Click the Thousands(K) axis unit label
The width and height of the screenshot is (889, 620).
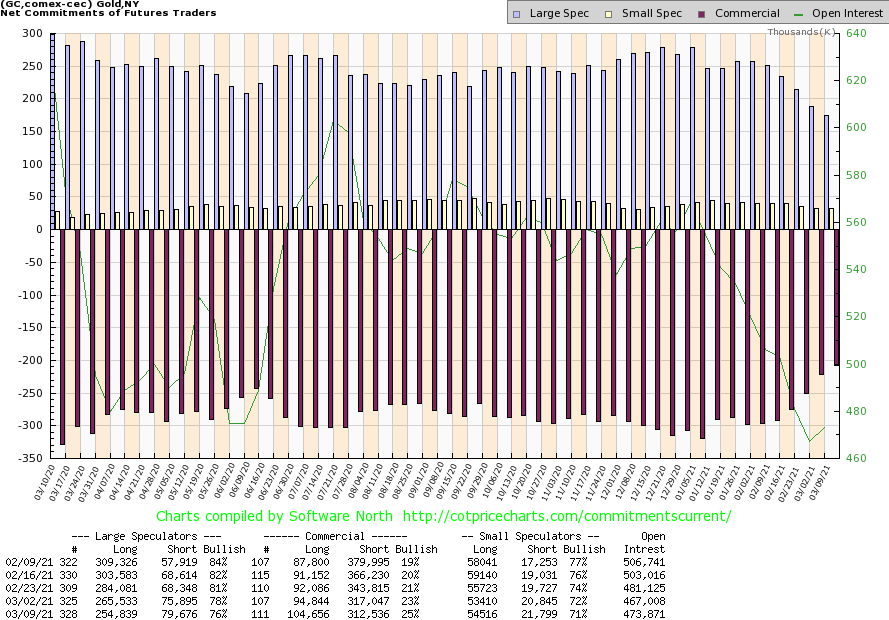point(802,32)
